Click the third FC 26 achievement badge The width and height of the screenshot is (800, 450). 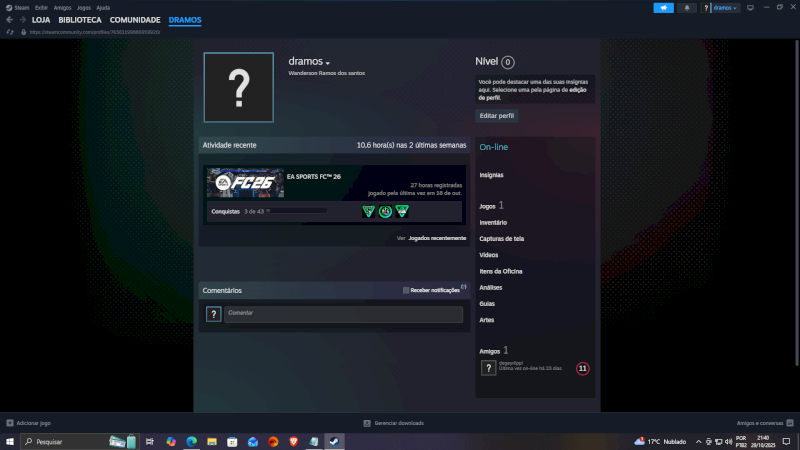[x=402, y=211]
